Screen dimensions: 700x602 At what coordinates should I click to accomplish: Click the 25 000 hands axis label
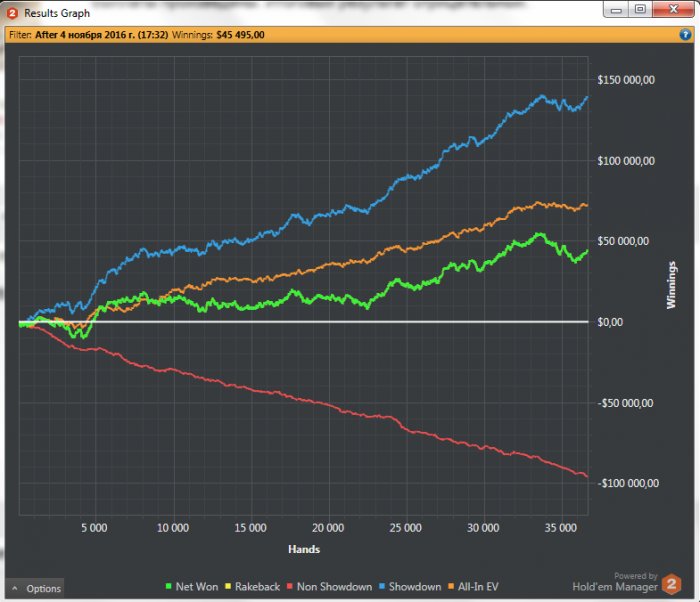[x=405, y=528]
